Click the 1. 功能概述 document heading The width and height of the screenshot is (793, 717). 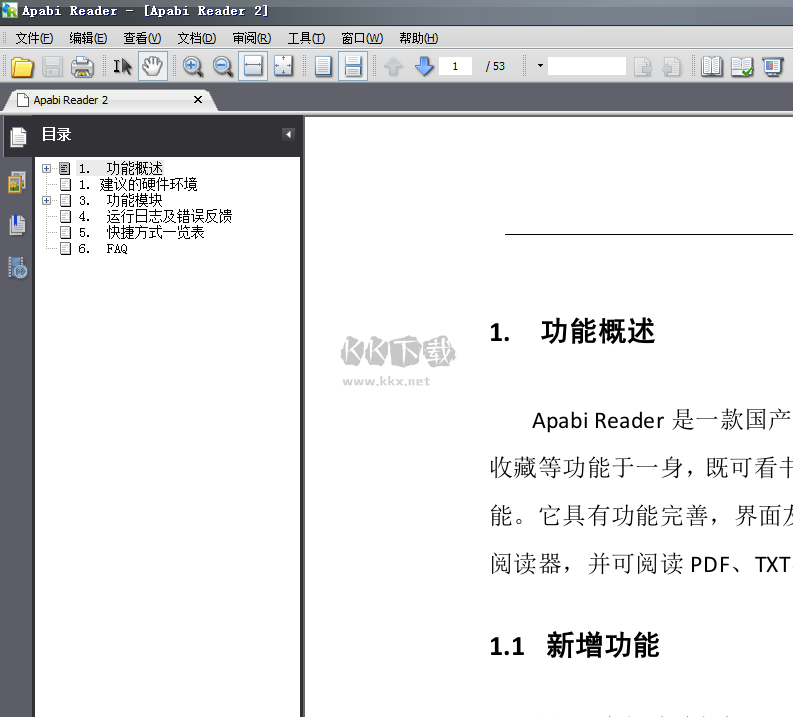tap(572, 332)
